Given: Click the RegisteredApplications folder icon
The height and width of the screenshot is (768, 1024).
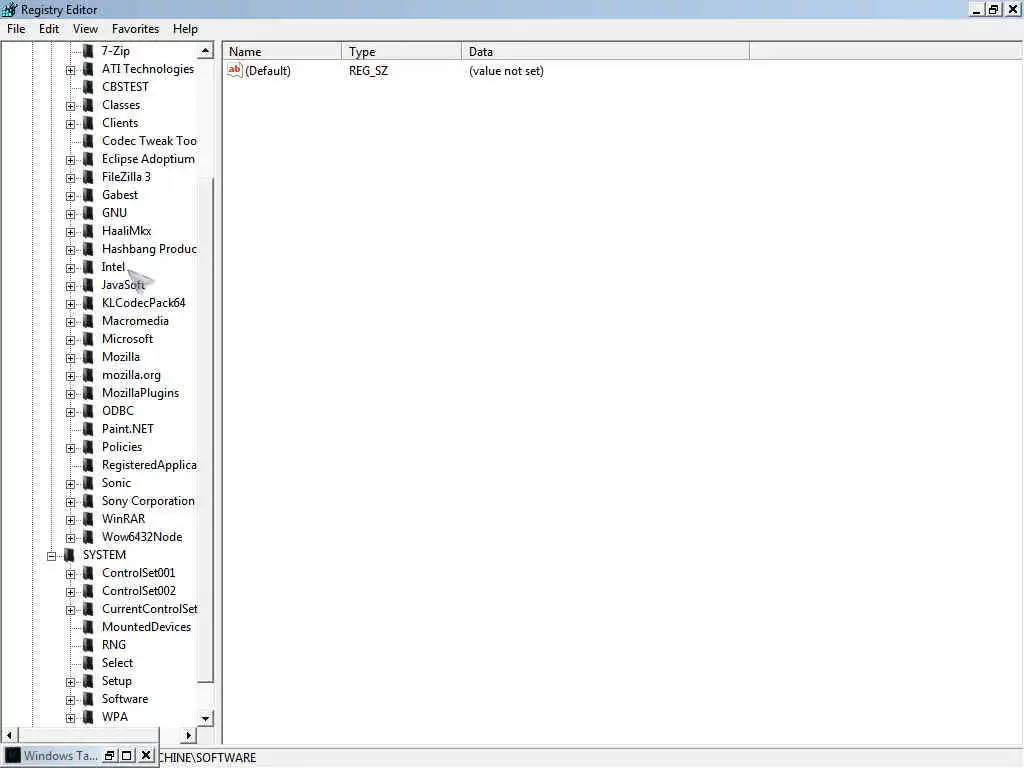Looking at the screenshot, I should [x=88, y=465].
